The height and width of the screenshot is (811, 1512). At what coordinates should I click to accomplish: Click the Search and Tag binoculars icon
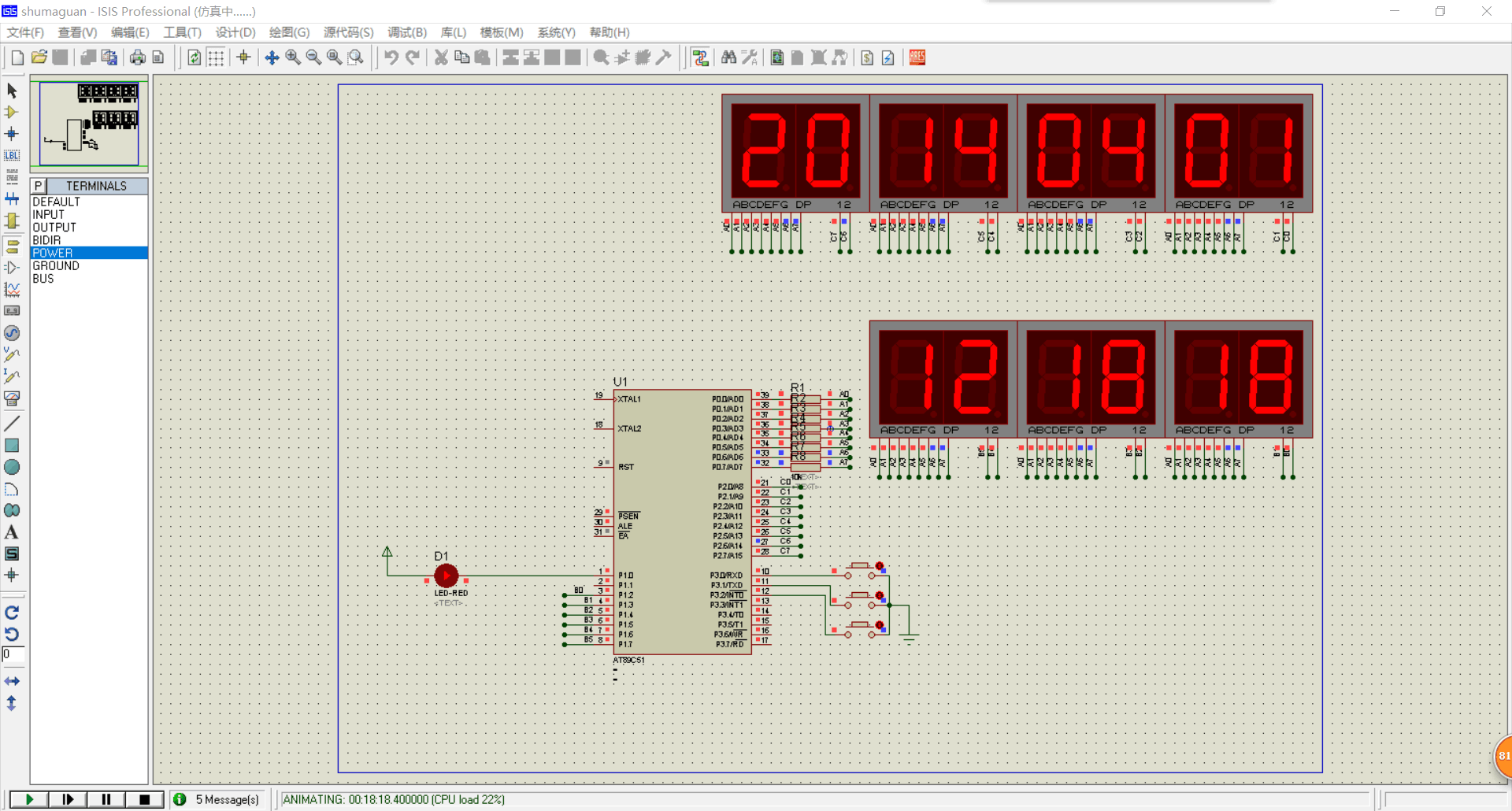click(728, 57)
